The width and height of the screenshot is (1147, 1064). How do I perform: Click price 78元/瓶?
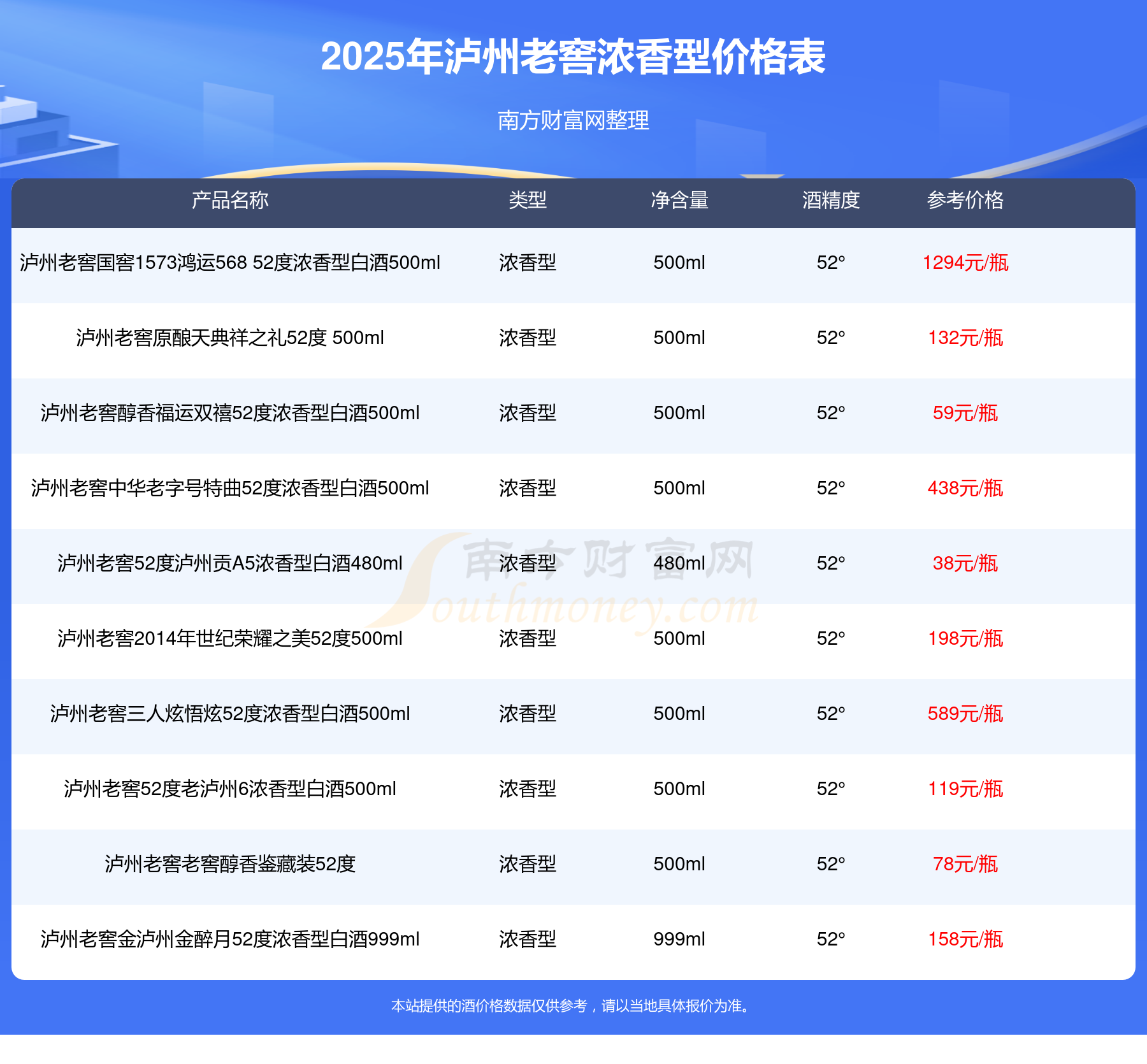(965, 864)
